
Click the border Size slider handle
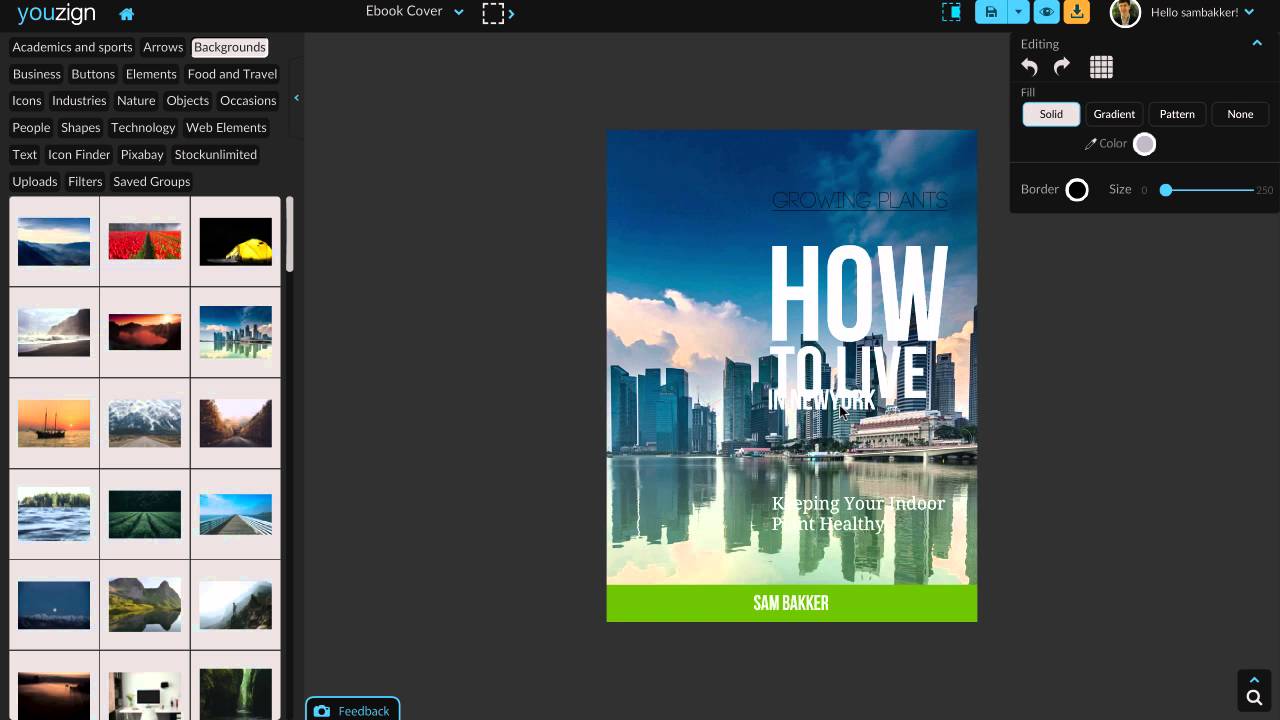point(1166,190)
